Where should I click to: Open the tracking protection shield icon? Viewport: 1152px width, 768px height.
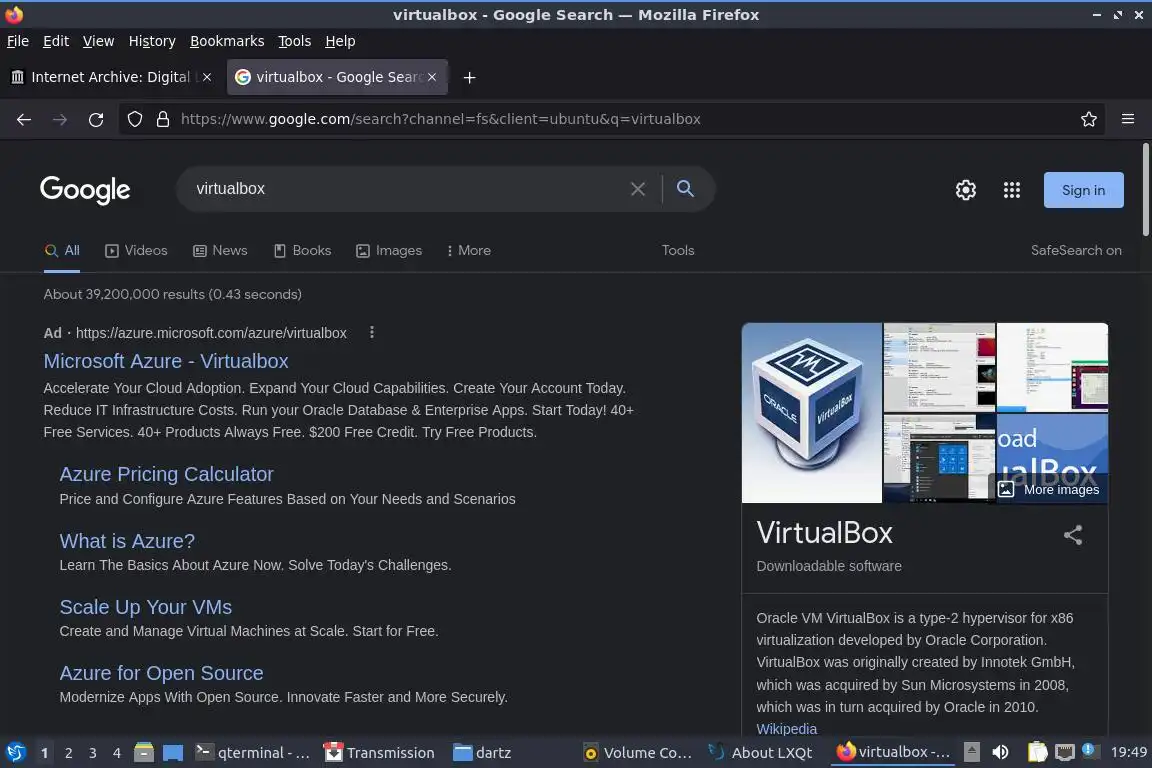[134, 119]
